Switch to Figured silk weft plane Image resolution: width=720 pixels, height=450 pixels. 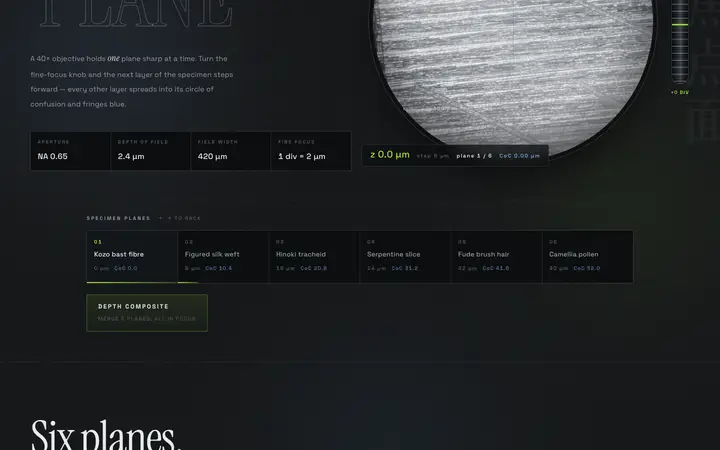tap(223, 257)
